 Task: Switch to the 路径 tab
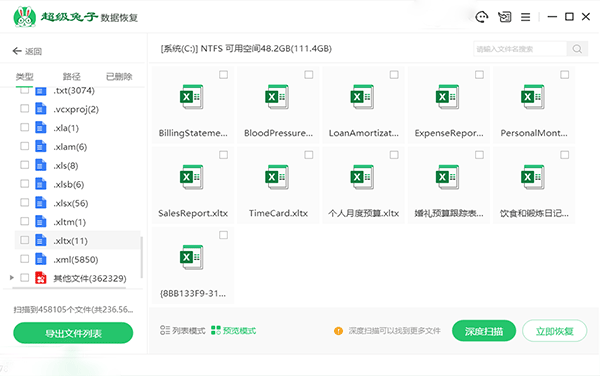(72, 77)
